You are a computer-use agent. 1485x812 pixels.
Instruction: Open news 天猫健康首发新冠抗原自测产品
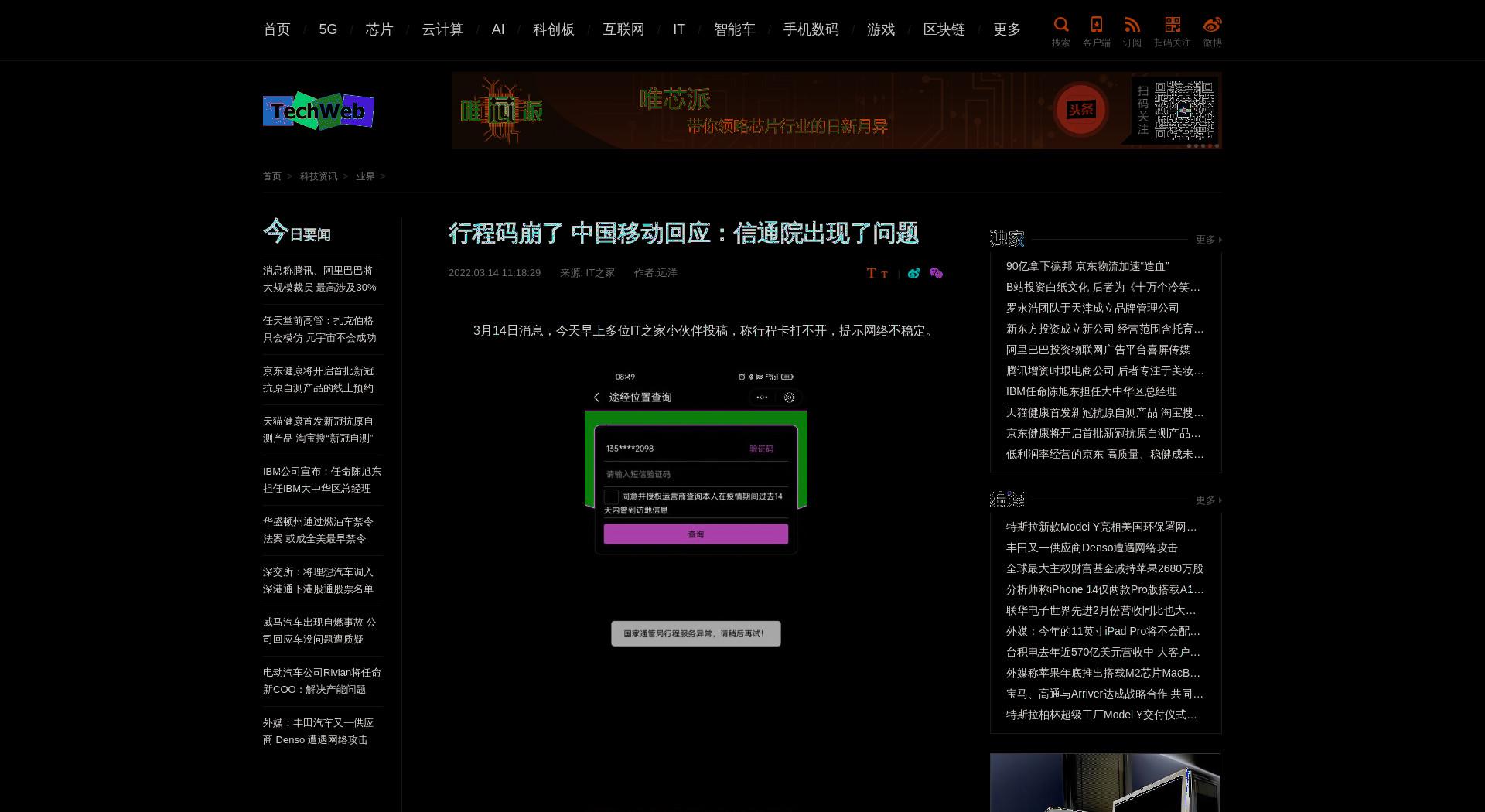tap(319, 430)
